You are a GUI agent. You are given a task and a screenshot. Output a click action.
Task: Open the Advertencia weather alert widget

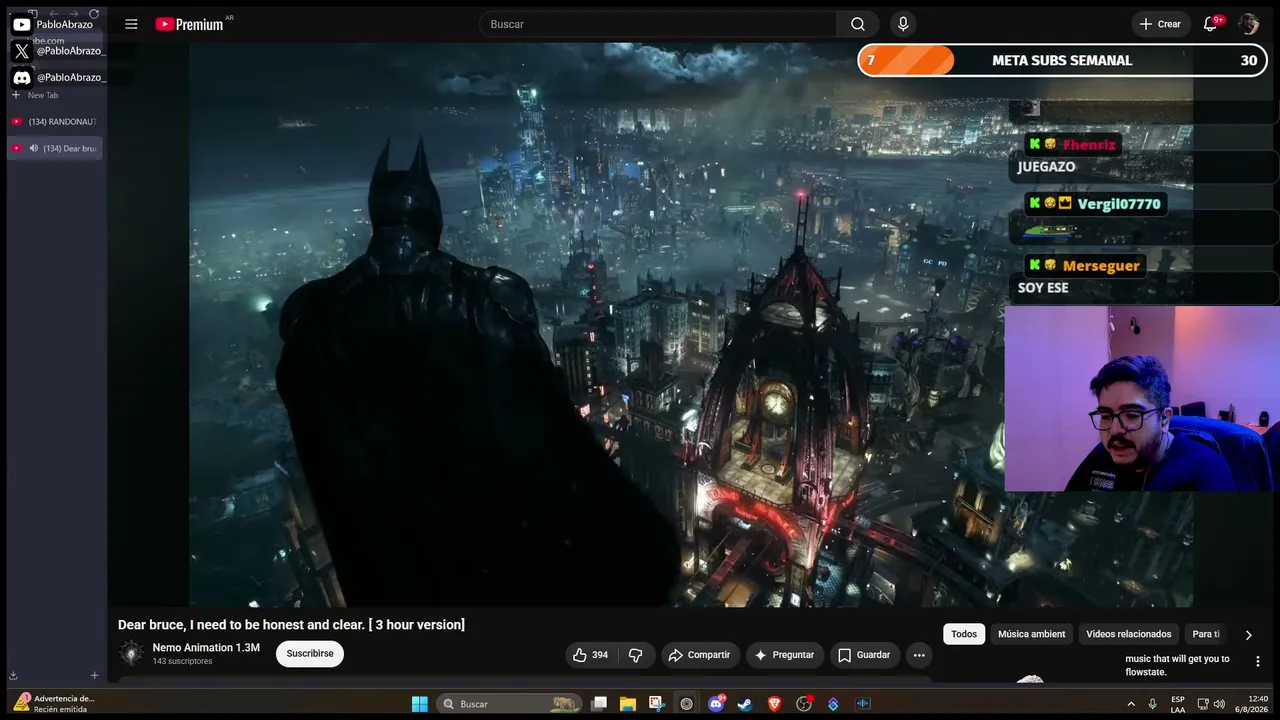click(x=54, y=704)
